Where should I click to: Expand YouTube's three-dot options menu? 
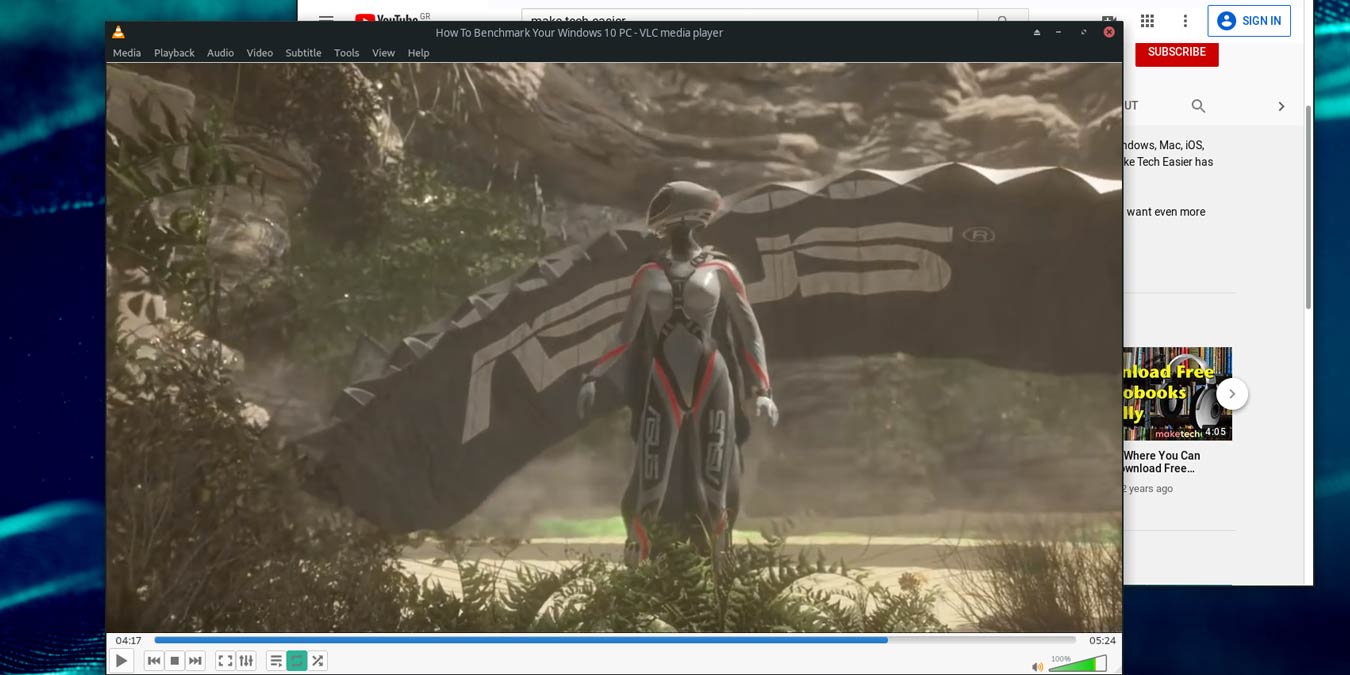pos(1185,20)
